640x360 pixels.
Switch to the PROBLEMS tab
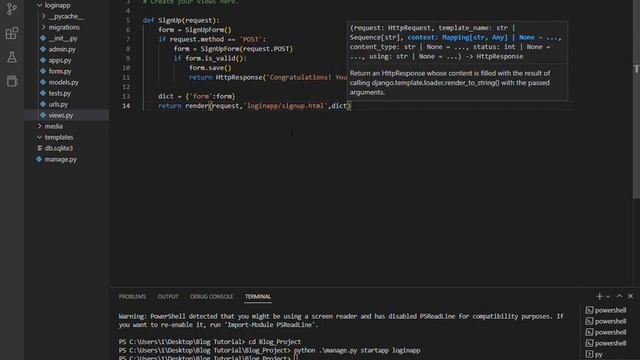tap(132, 297)
